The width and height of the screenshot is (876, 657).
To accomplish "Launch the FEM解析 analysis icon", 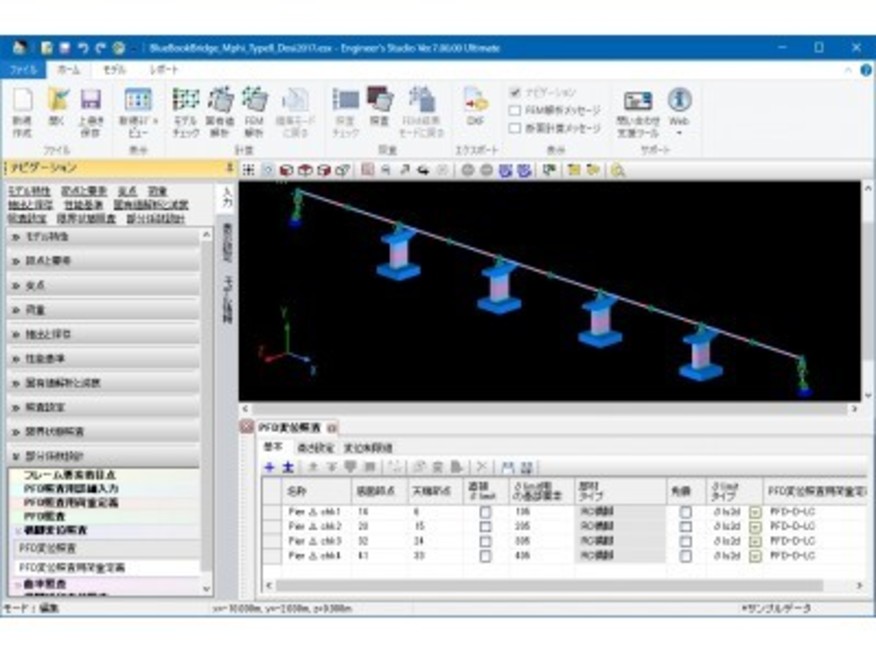I will pyautogui.click(x=255, y=101).
